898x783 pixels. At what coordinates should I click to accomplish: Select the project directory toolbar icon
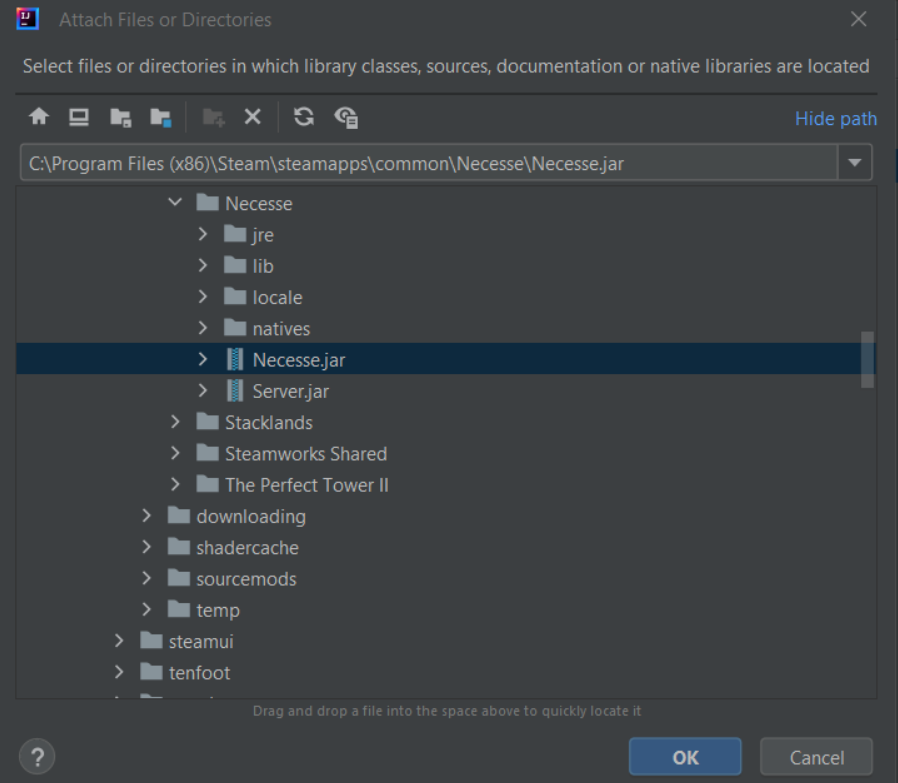pos(120,117)
